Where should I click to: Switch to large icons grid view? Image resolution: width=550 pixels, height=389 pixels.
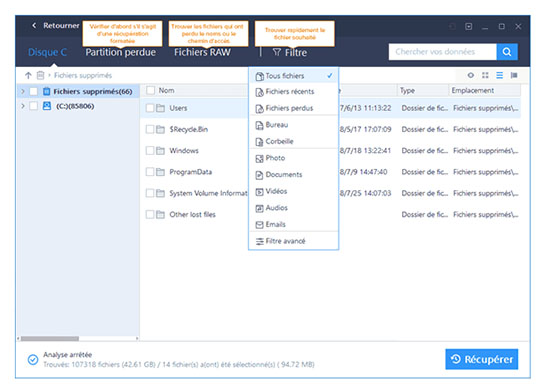click(x=485, y=75)
